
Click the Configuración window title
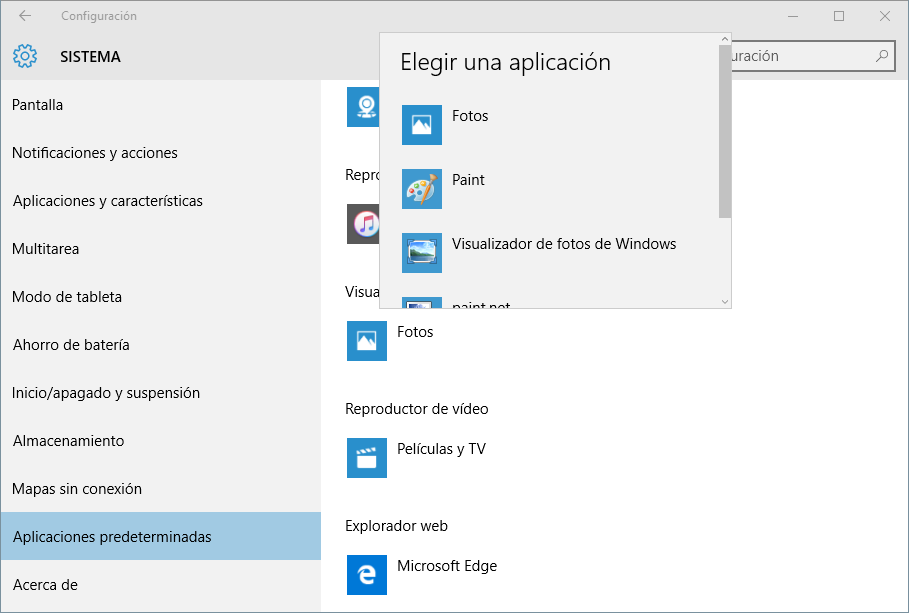[99, 16]
